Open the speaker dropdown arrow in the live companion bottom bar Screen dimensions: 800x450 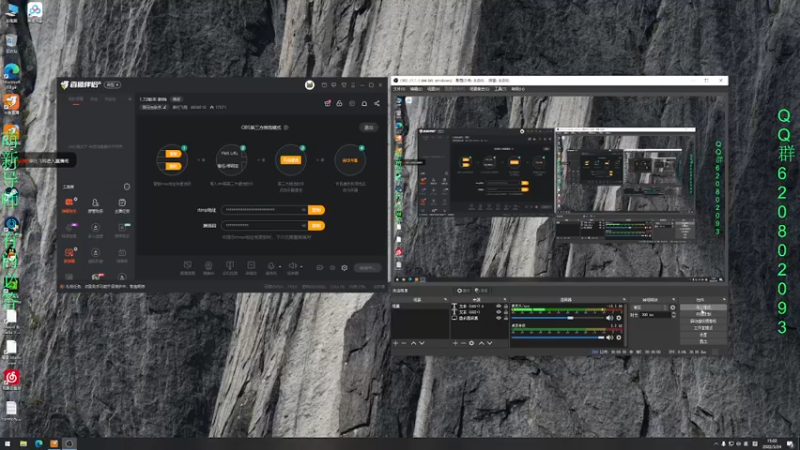pos(302,266)
